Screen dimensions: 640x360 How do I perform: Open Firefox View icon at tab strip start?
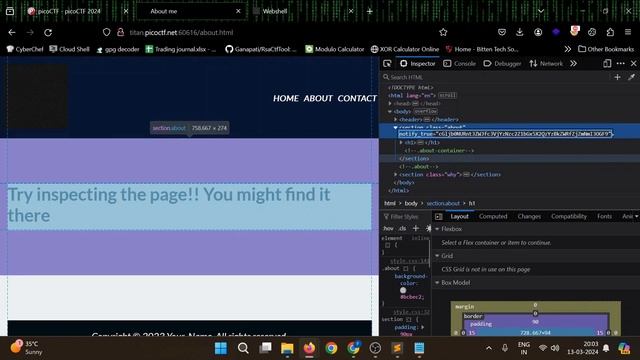point(10,11)
